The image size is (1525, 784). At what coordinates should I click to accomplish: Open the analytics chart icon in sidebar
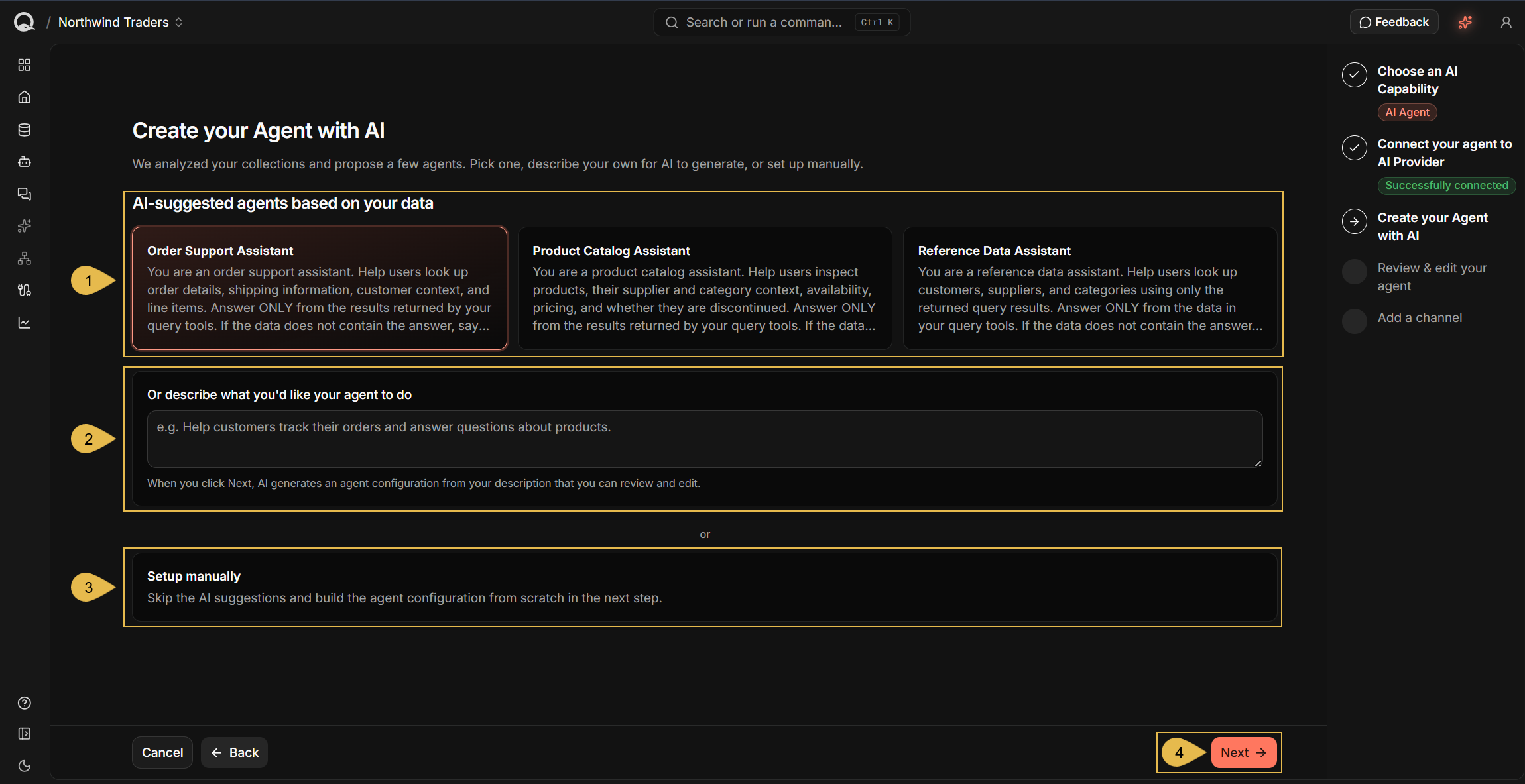tap(25, 323)
